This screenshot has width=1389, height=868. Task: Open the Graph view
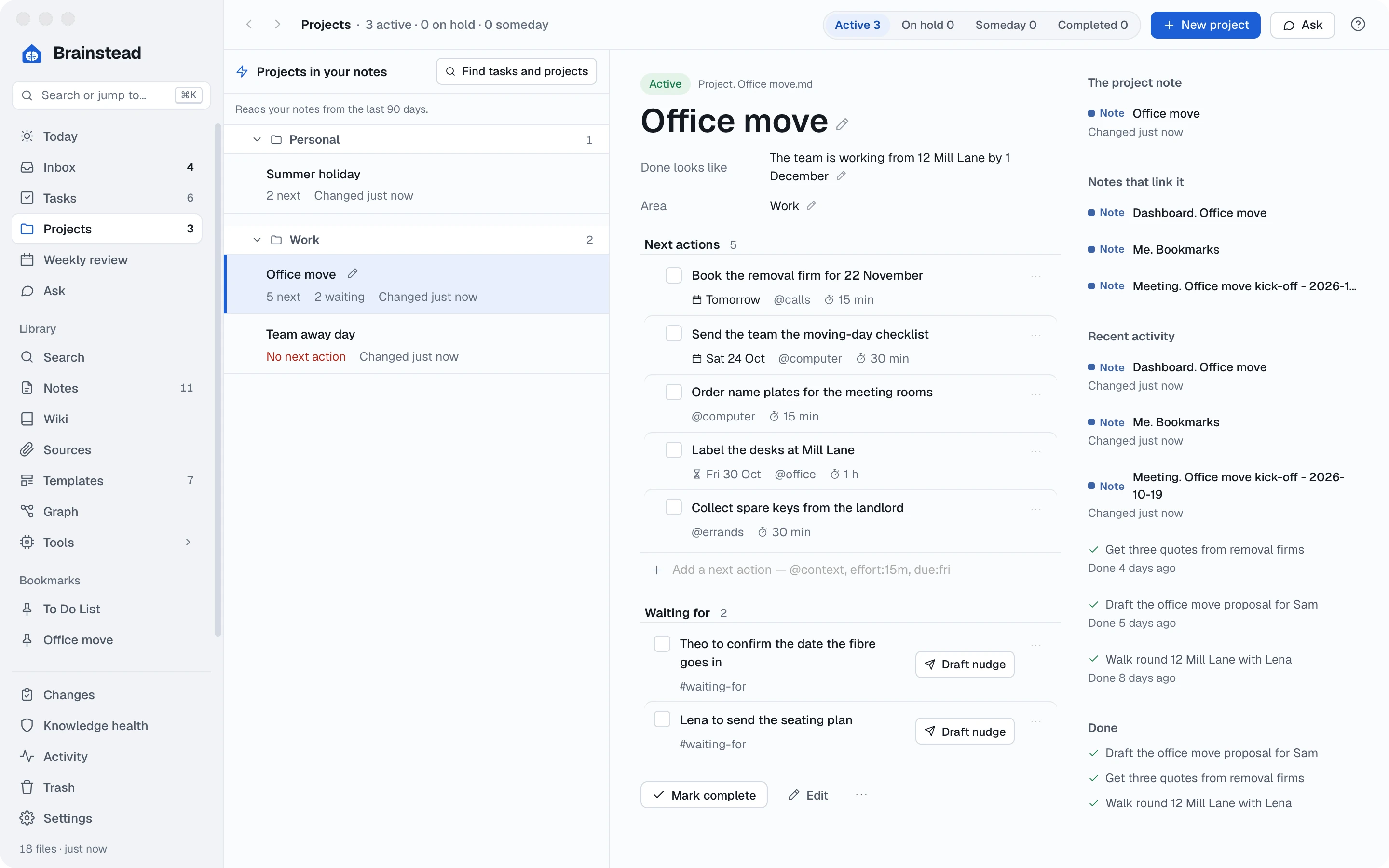pyautogui.click(x=107, y=512)
